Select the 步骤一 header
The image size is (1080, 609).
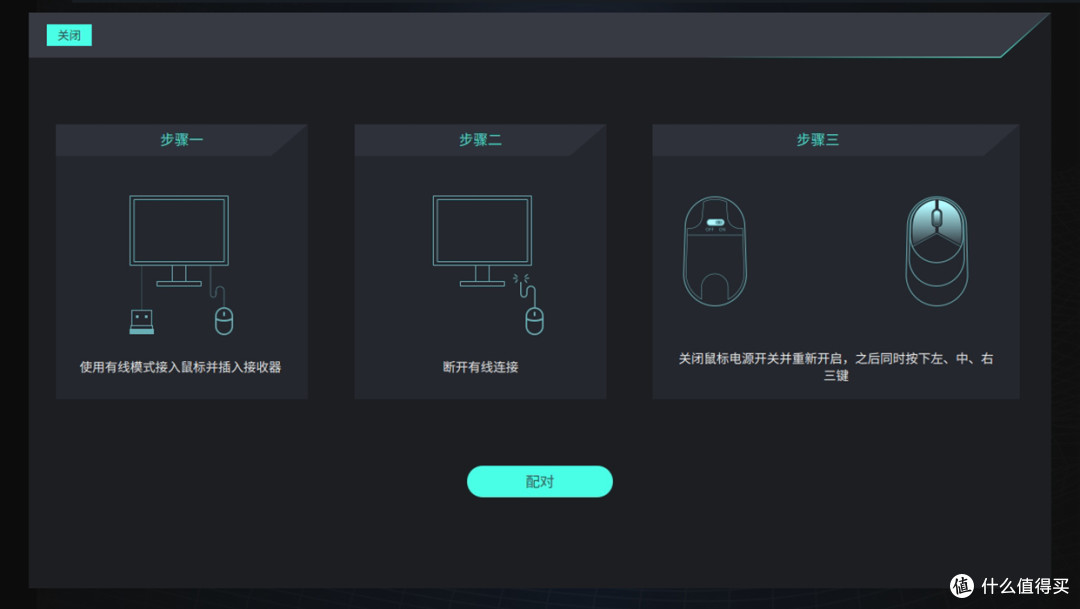[x=182, y=140]
